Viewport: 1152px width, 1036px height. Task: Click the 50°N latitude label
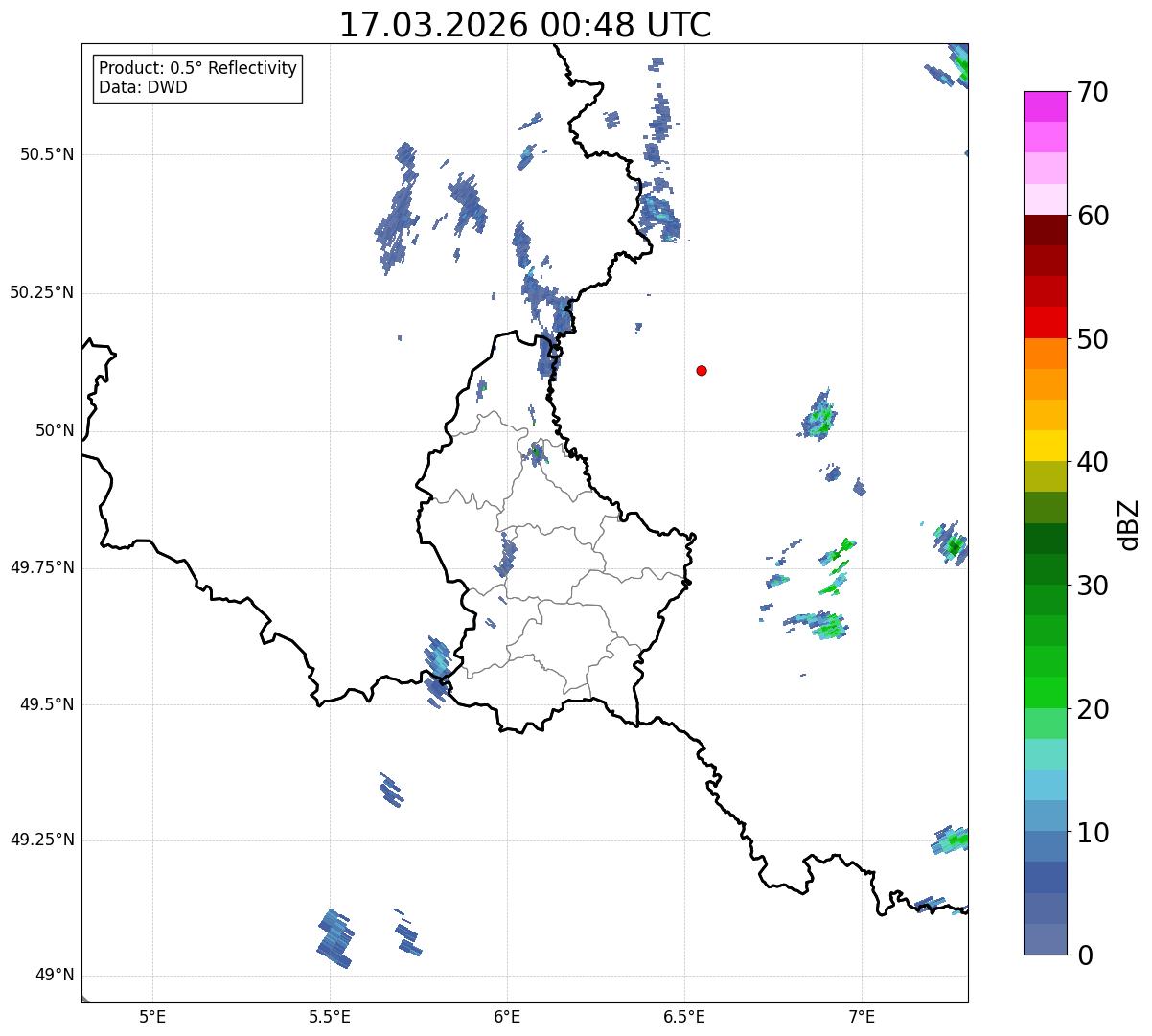click(x=55, y=430)
